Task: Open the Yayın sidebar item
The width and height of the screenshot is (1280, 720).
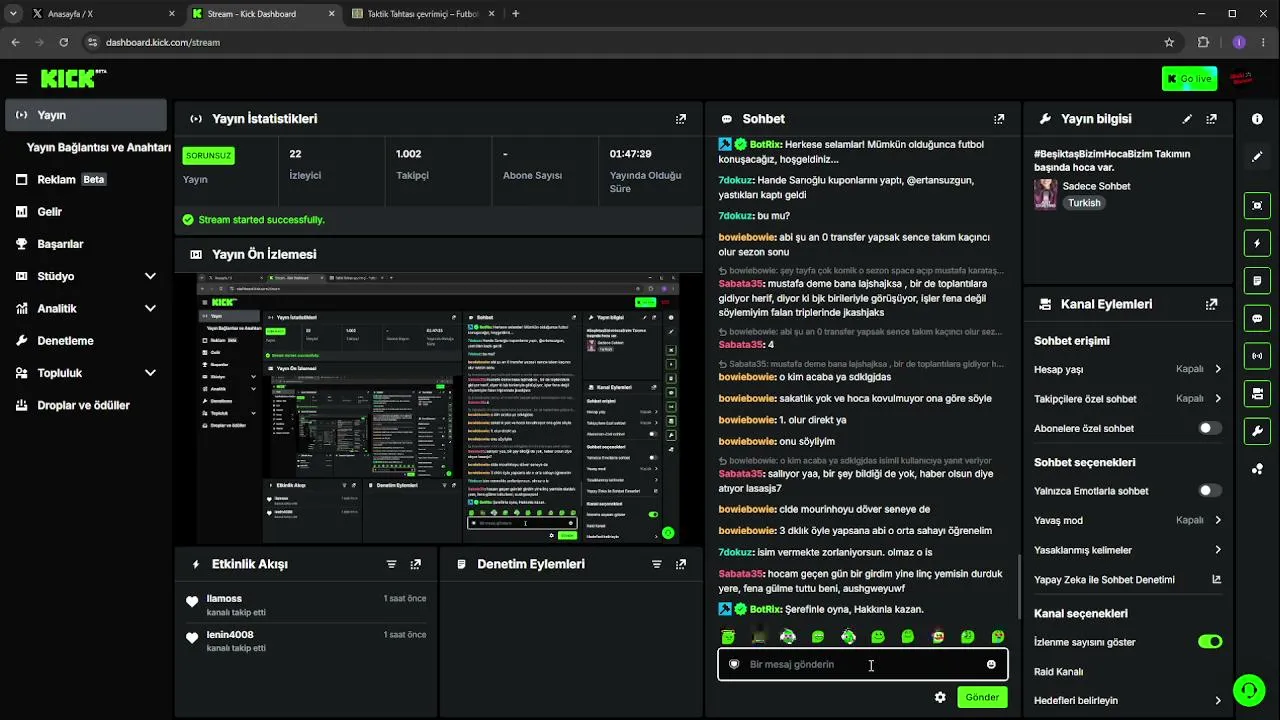Action: pos(85,115)
